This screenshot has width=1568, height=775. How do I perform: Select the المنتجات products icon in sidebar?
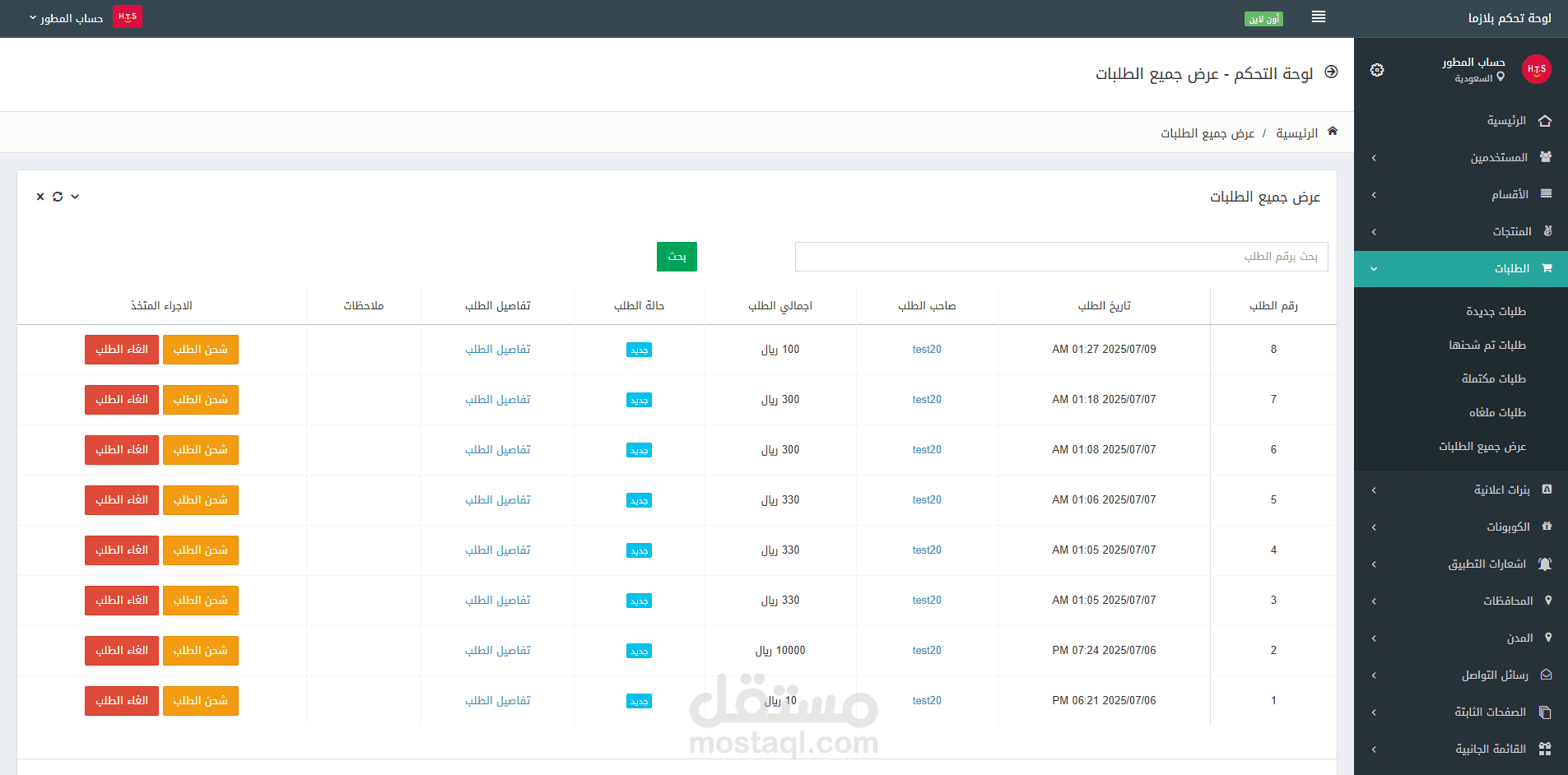[x=1546, y=231]
